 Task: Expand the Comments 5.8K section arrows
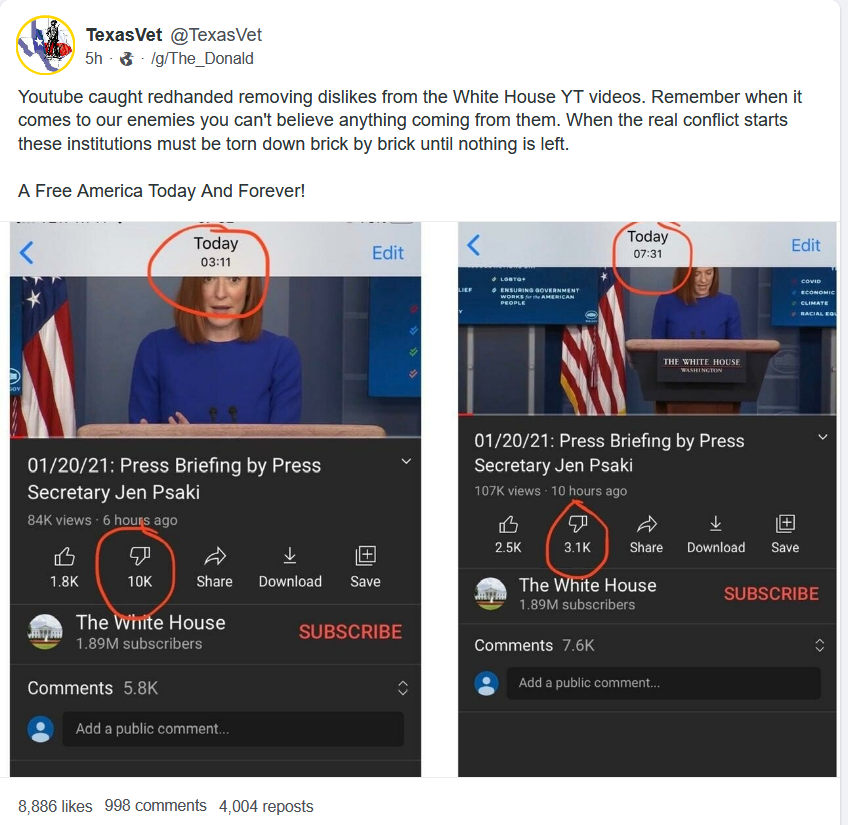click(x=402, y=688)
